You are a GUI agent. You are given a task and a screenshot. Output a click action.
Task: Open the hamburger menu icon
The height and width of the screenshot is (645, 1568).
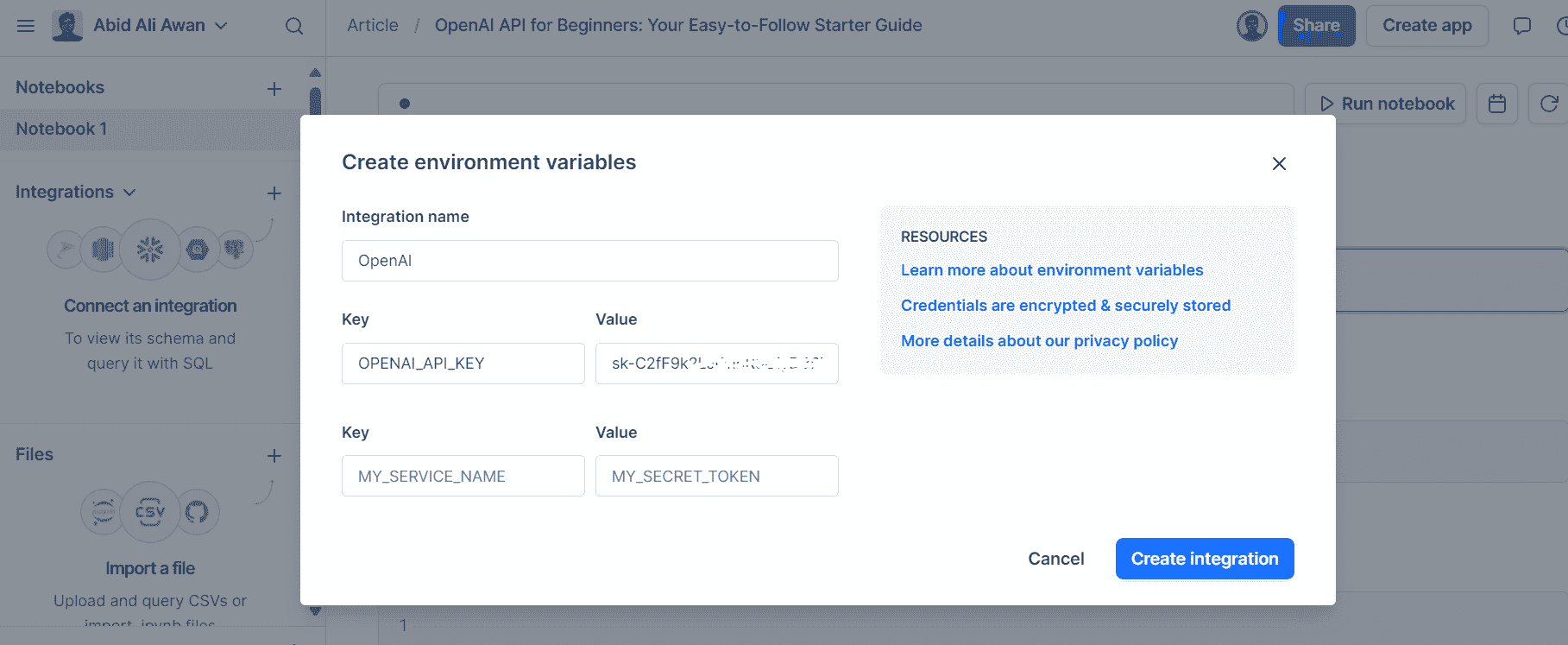[26, 26]
